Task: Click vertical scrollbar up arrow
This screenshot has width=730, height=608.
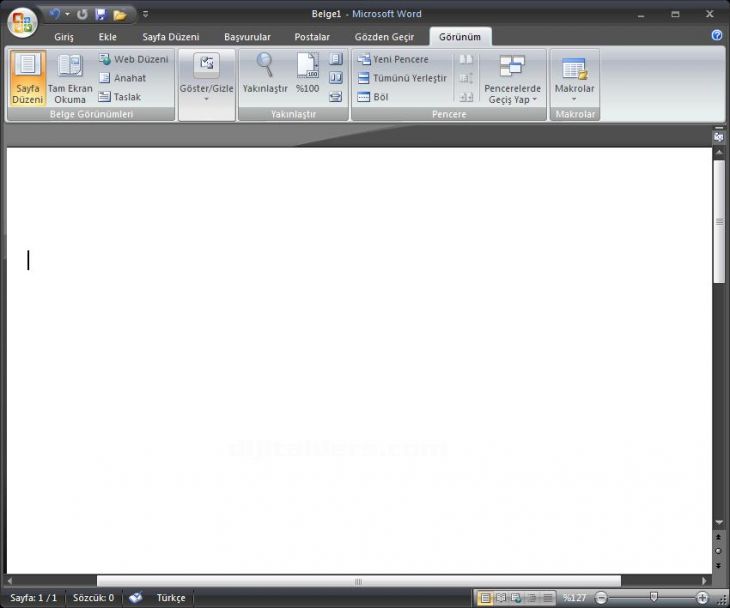Action: coord(719,152)
